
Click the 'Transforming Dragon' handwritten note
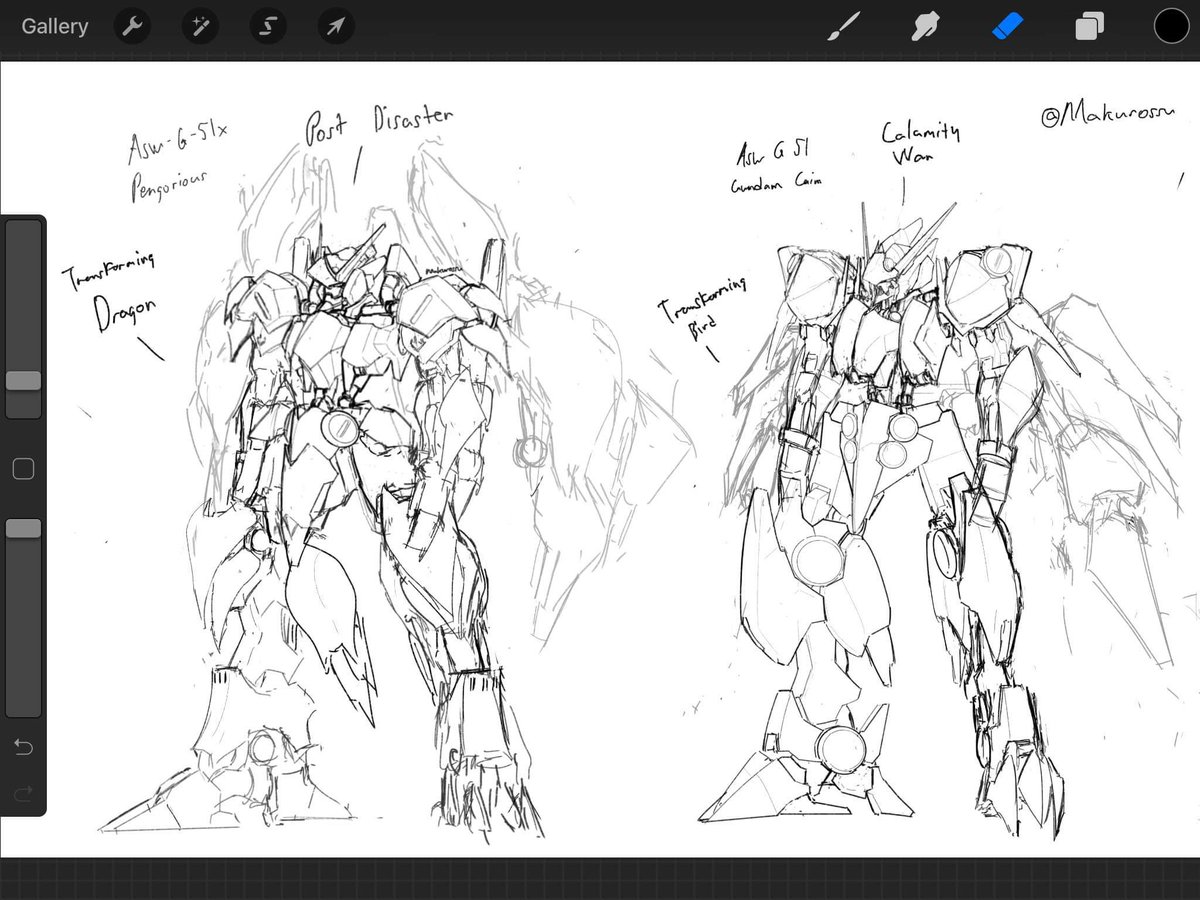pos(112,292)
